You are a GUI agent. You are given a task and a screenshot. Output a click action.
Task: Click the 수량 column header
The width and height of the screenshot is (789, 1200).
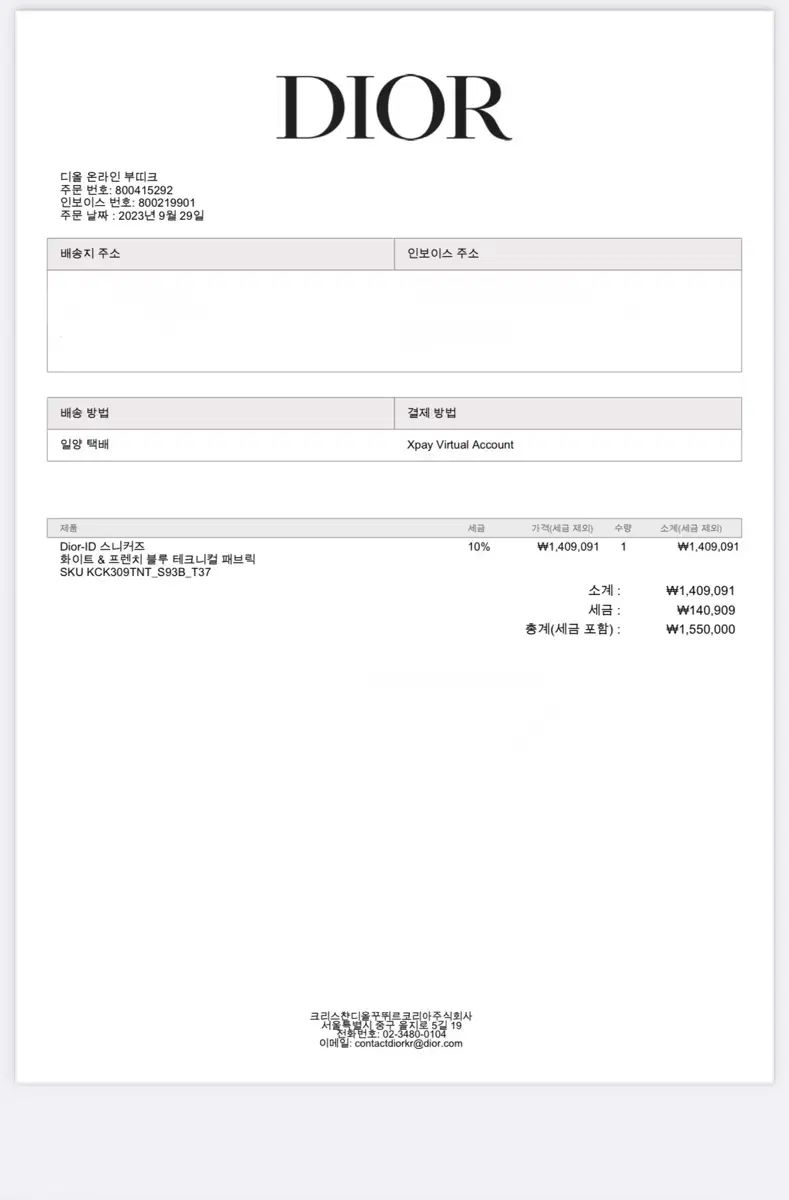(x=623, y=527)
